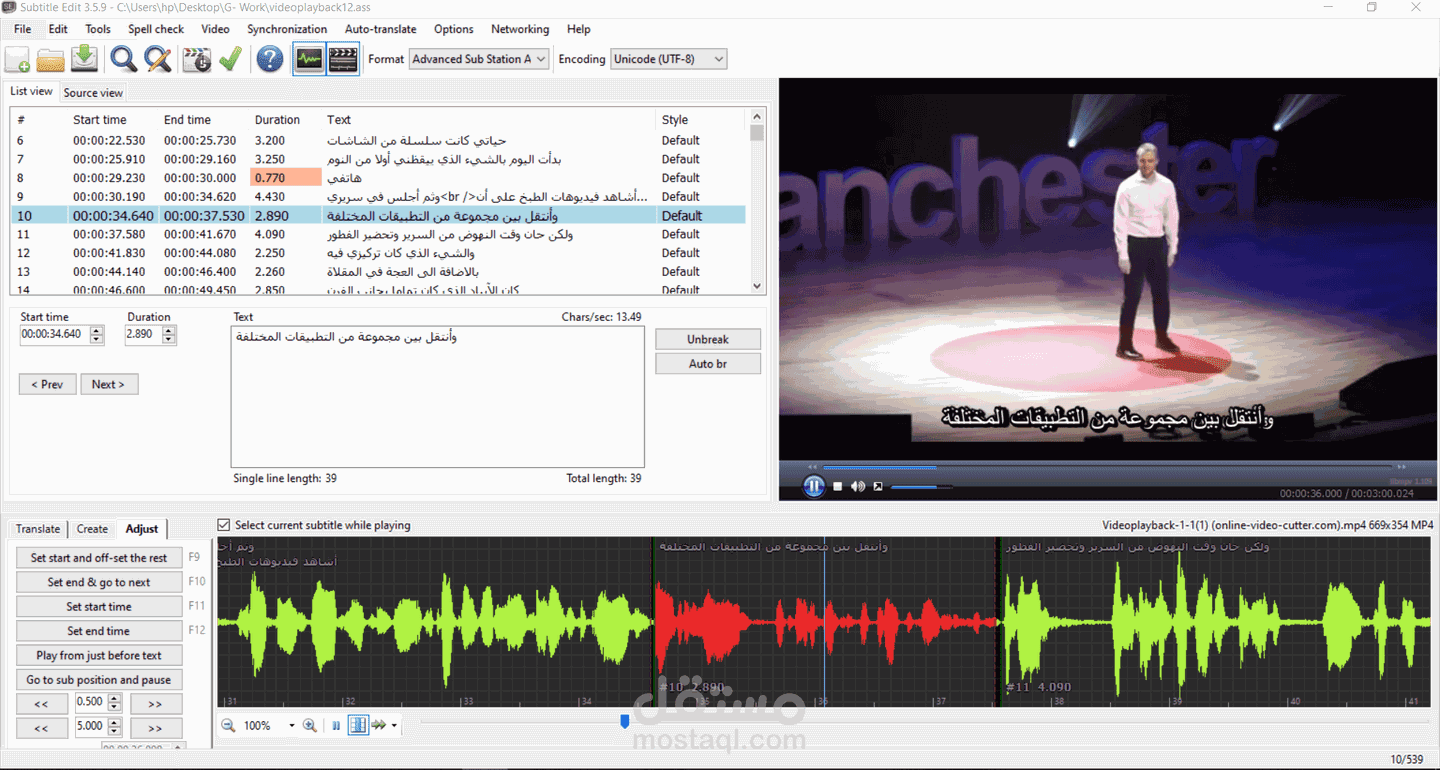The image size is (1440, 770).
Task: Open the waveform zoom percentage dropdown
Action: (x=293, y=725)
